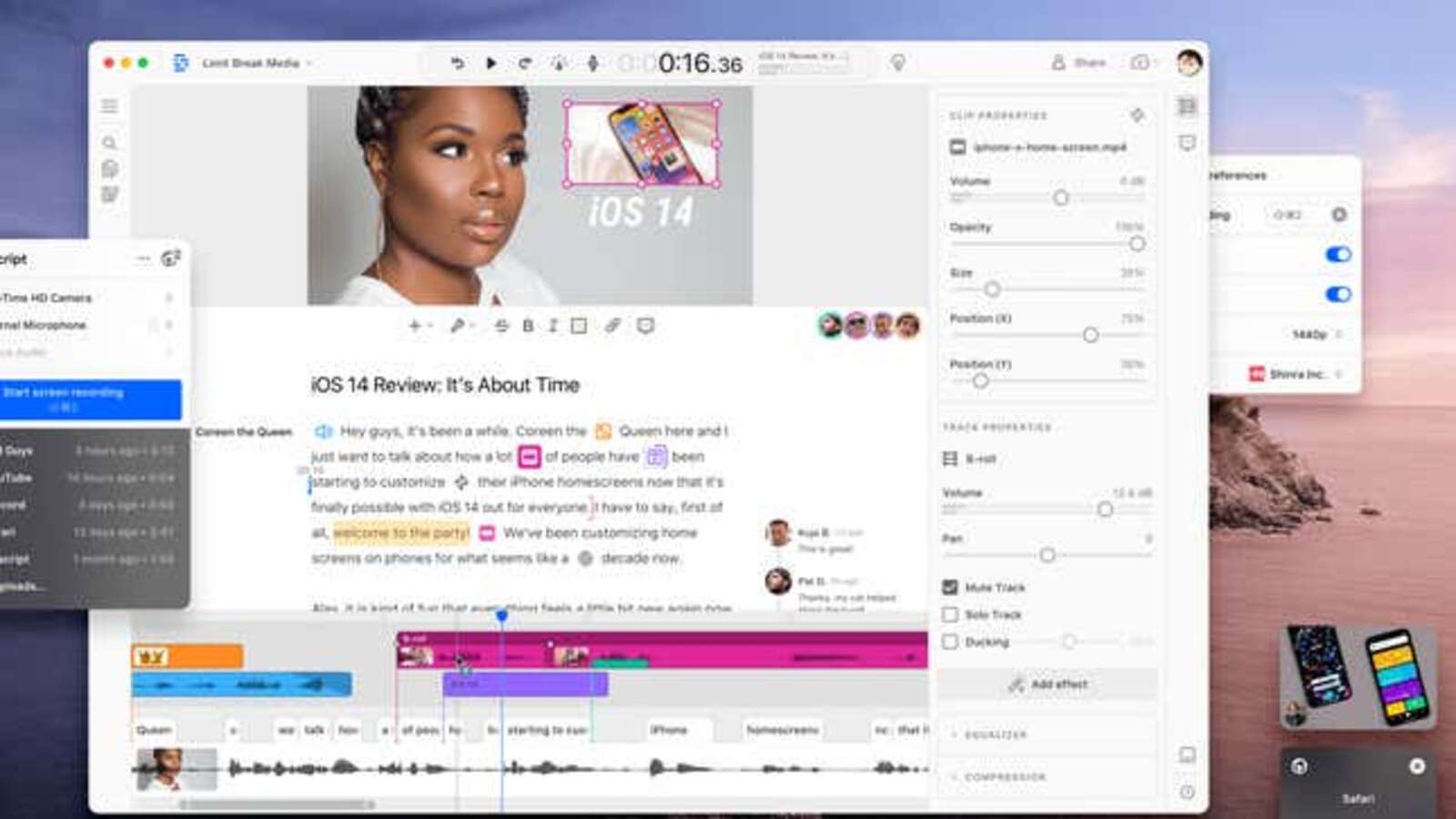The image size is (1456, 819).
Task: Click the Undo arrow icon
Action: tap(457, 63)
